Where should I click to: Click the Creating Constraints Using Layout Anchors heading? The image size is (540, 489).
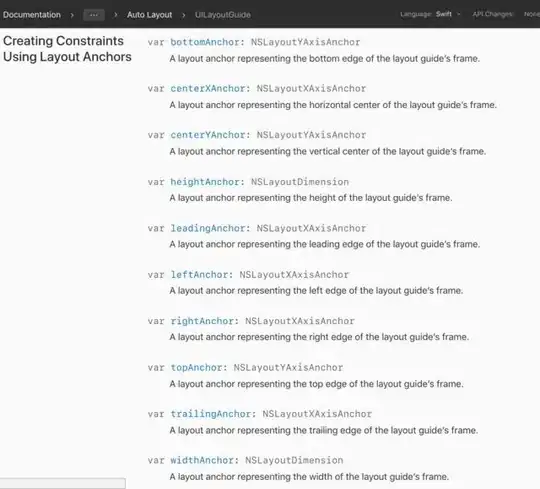tap(67, 49)
